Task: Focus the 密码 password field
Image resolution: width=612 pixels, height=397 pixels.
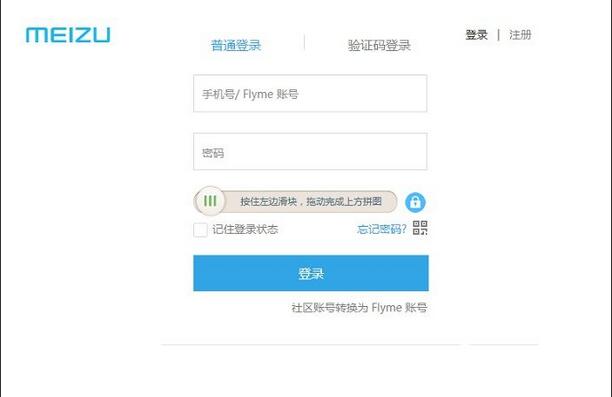Action: coord(310,151)
